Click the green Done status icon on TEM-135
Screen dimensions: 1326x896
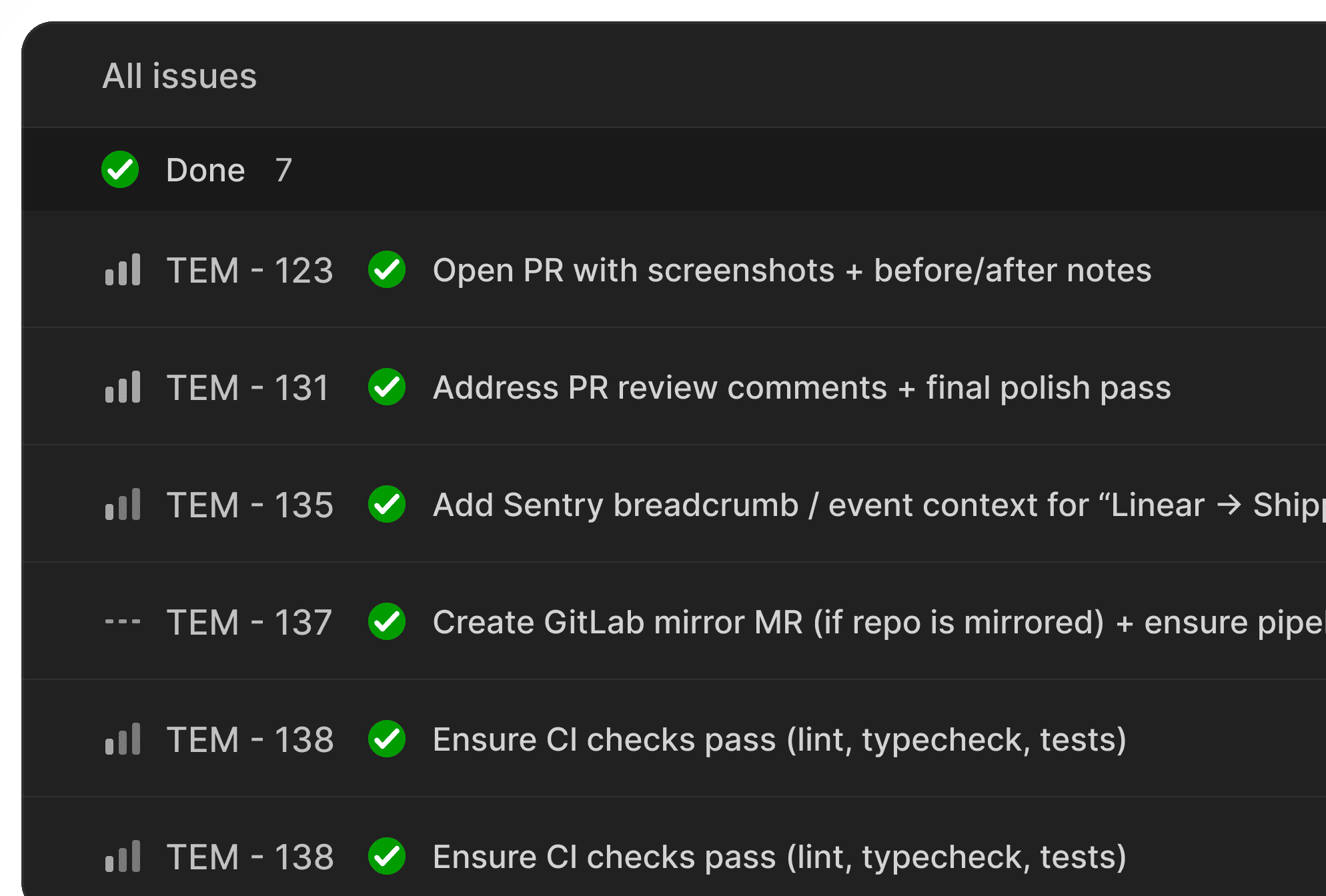pos(387,505)
